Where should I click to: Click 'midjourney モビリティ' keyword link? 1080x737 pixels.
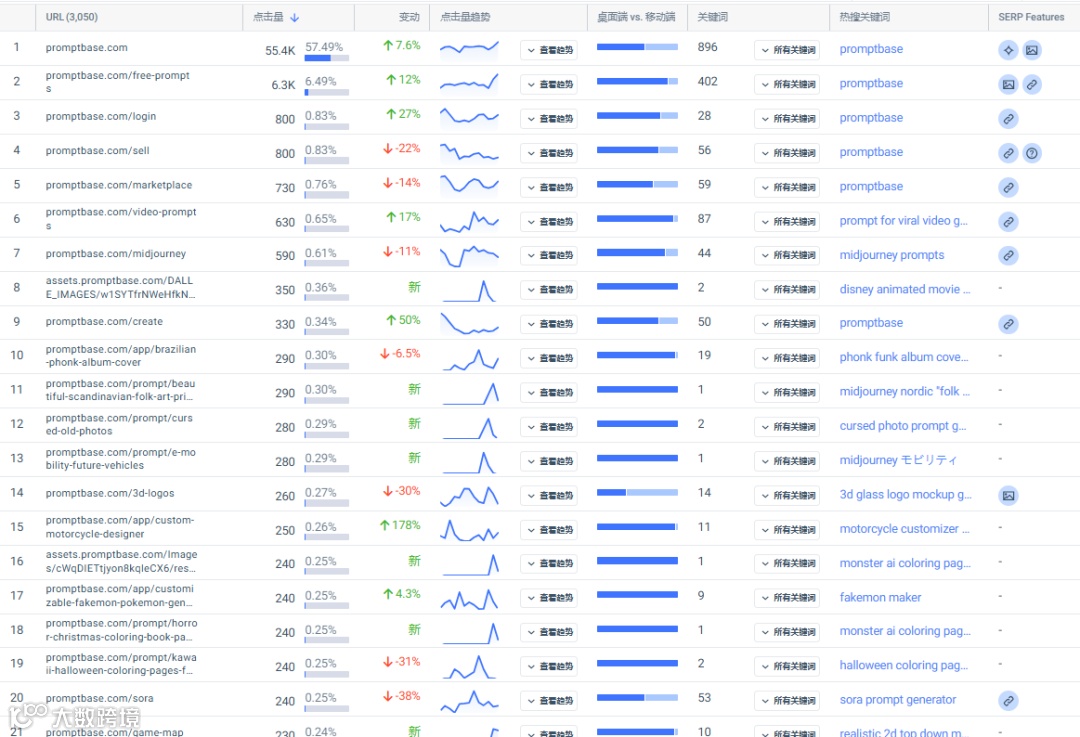pyautogui.click(x=897, y=460)
